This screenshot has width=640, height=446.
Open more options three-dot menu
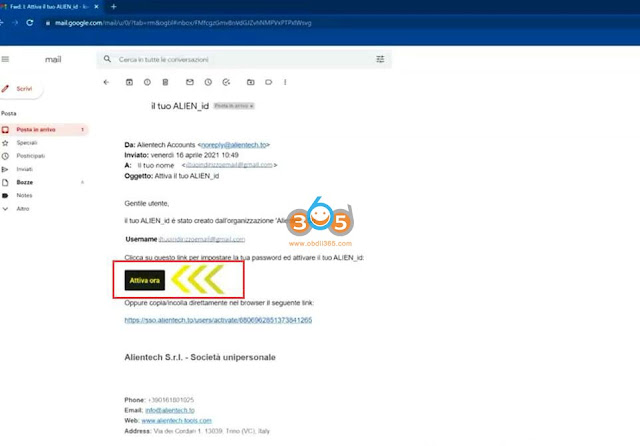[285, 82]
